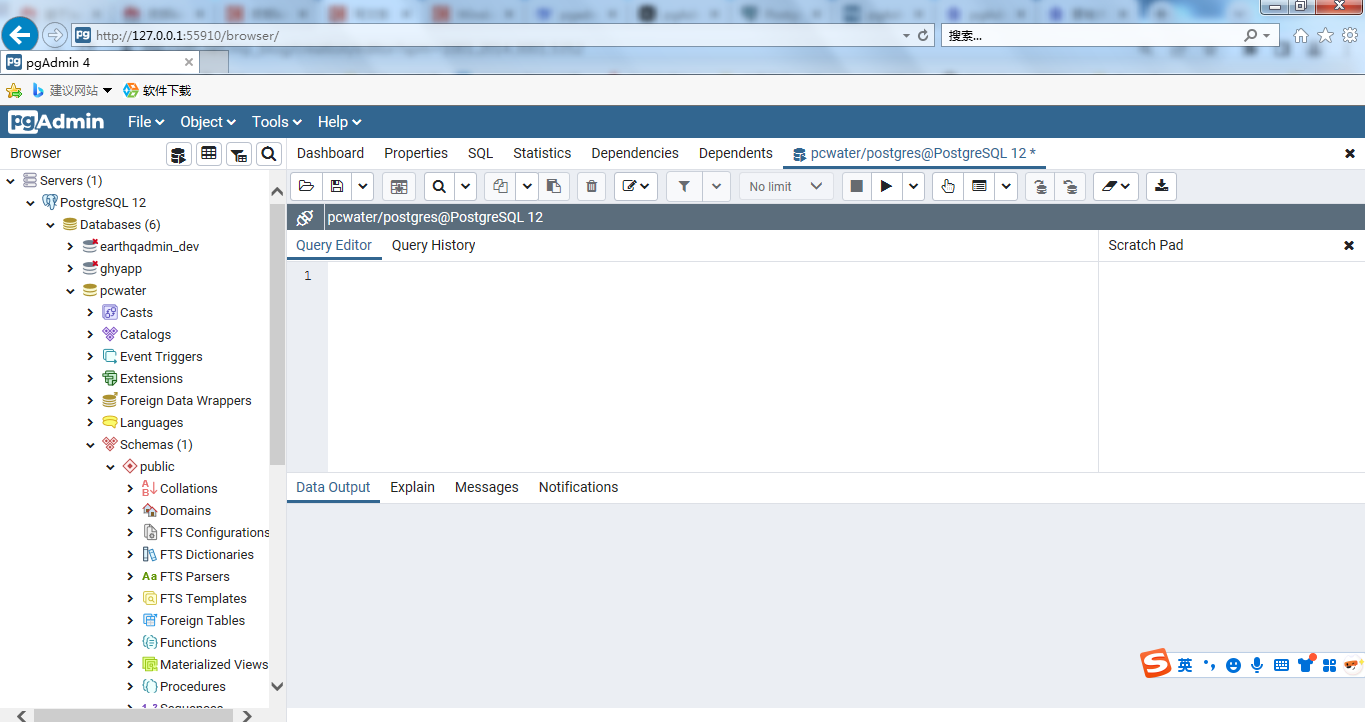The image size is (1365, 722).
Task: Close the Scratch Pad panel
Action: click(x=1349, y=245)
